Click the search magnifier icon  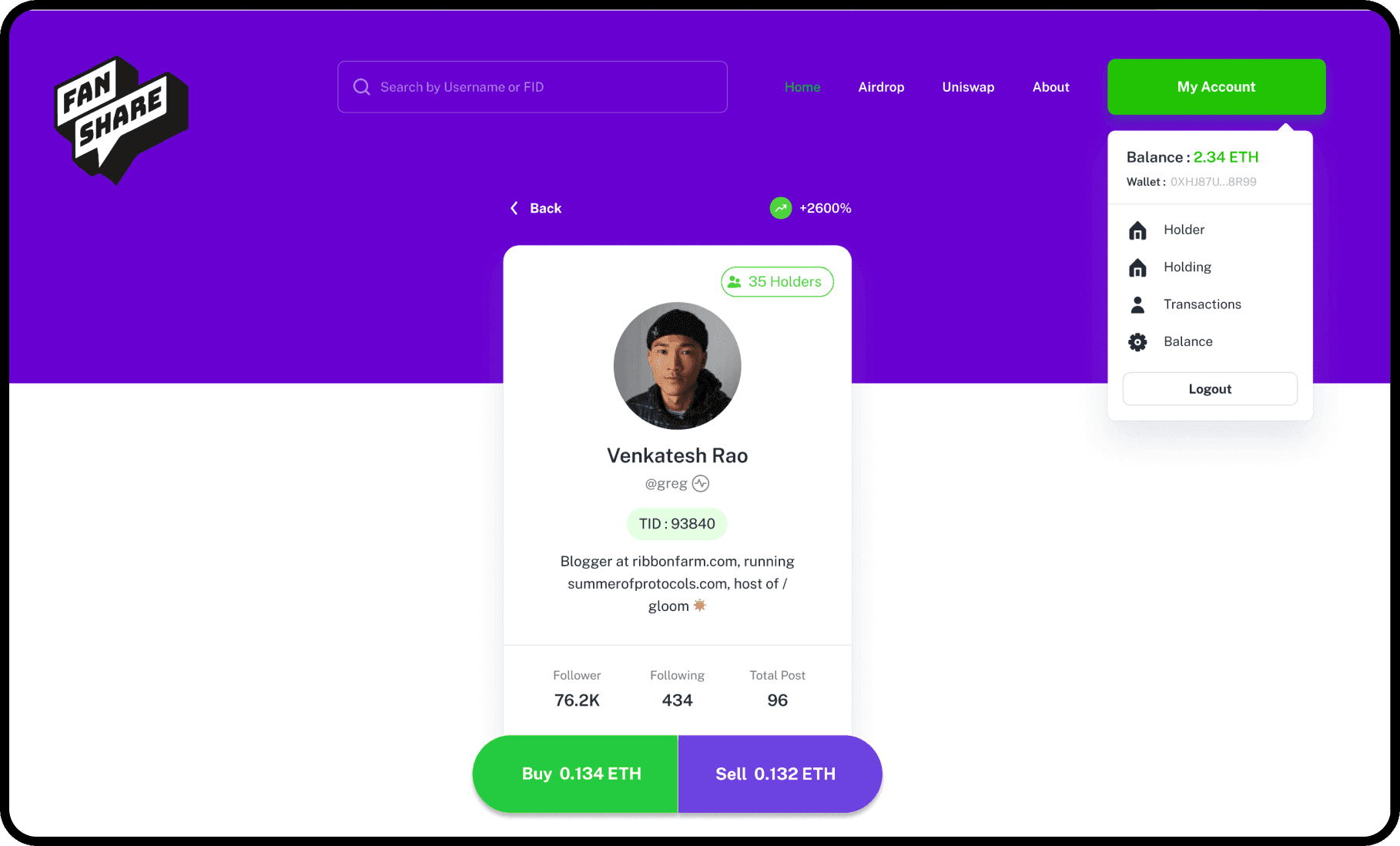click(x=361, y=87)
